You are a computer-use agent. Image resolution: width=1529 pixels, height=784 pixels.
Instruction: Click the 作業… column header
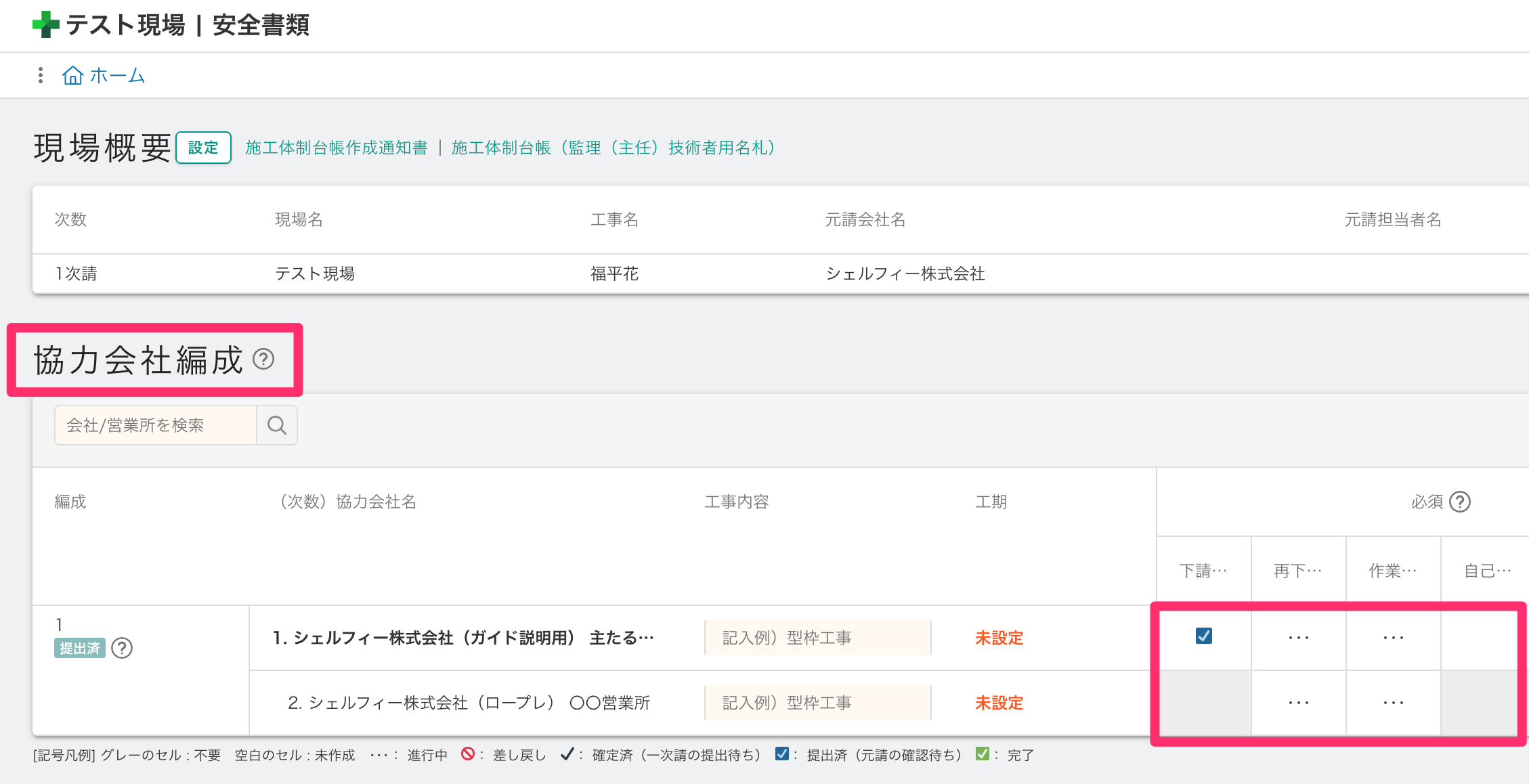pyautogui.click(x=1393, y=571)
